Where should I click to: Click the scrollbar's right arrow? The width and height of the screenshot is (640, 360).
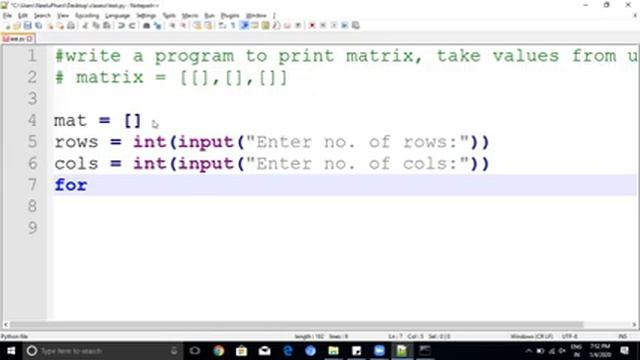coord(634,325)
